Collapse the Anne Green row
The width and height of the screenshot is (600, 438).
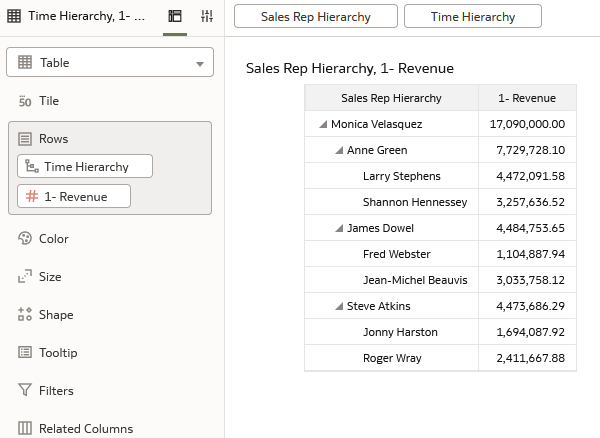coord(339,151)
